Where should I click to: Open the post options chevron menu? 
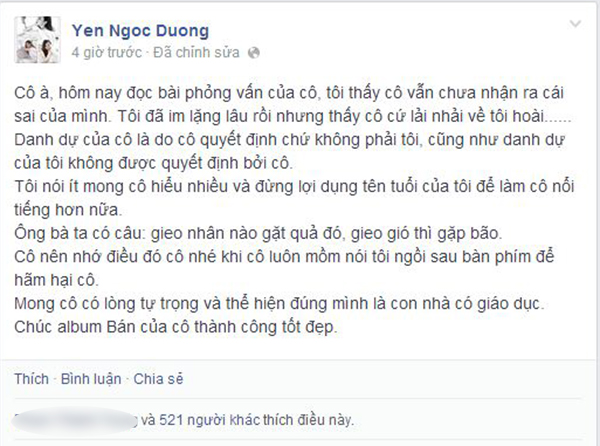(575, 24)
